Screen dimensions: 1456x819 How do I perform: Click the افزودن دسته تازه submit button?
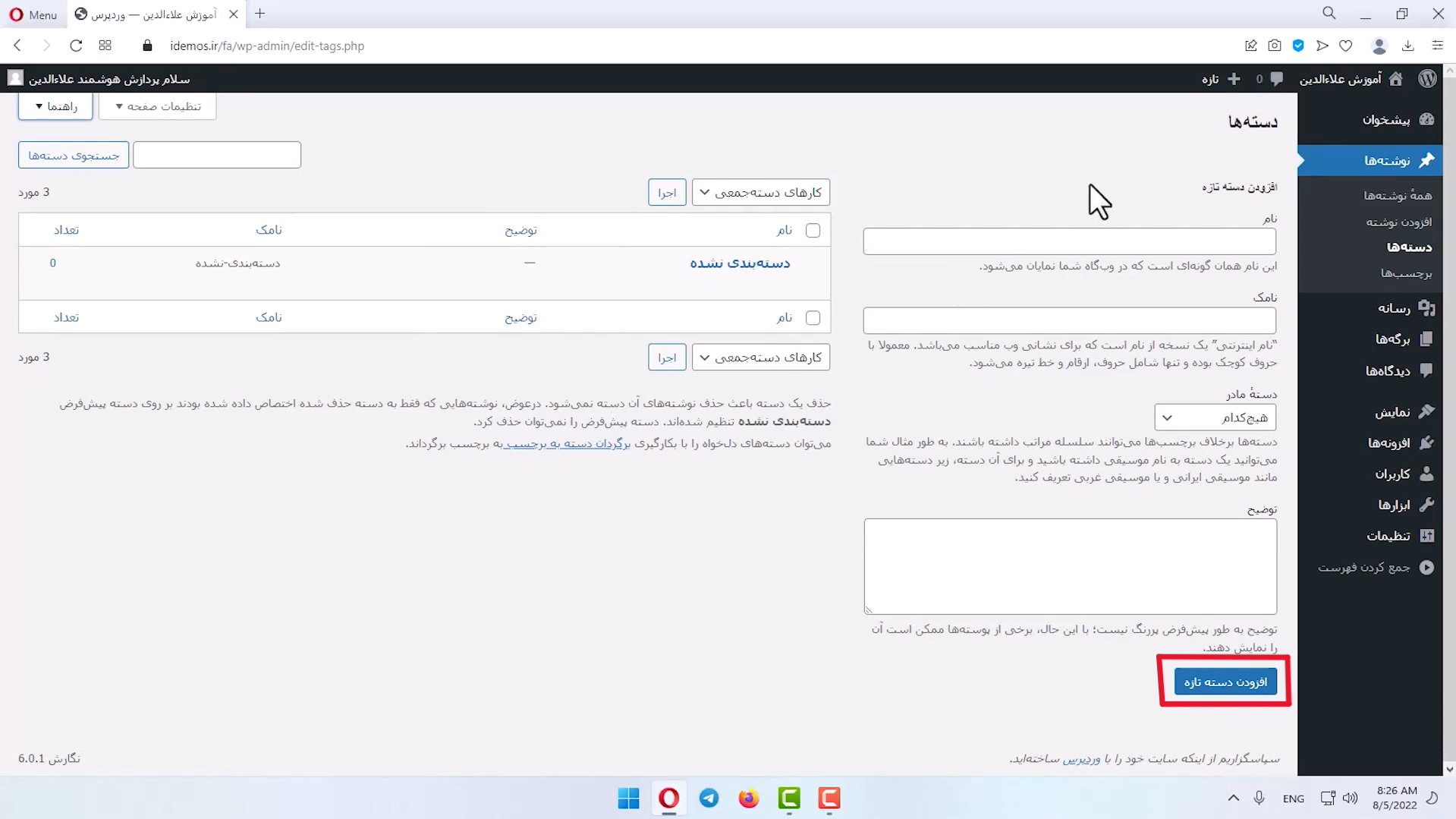tap(1225, 682)
